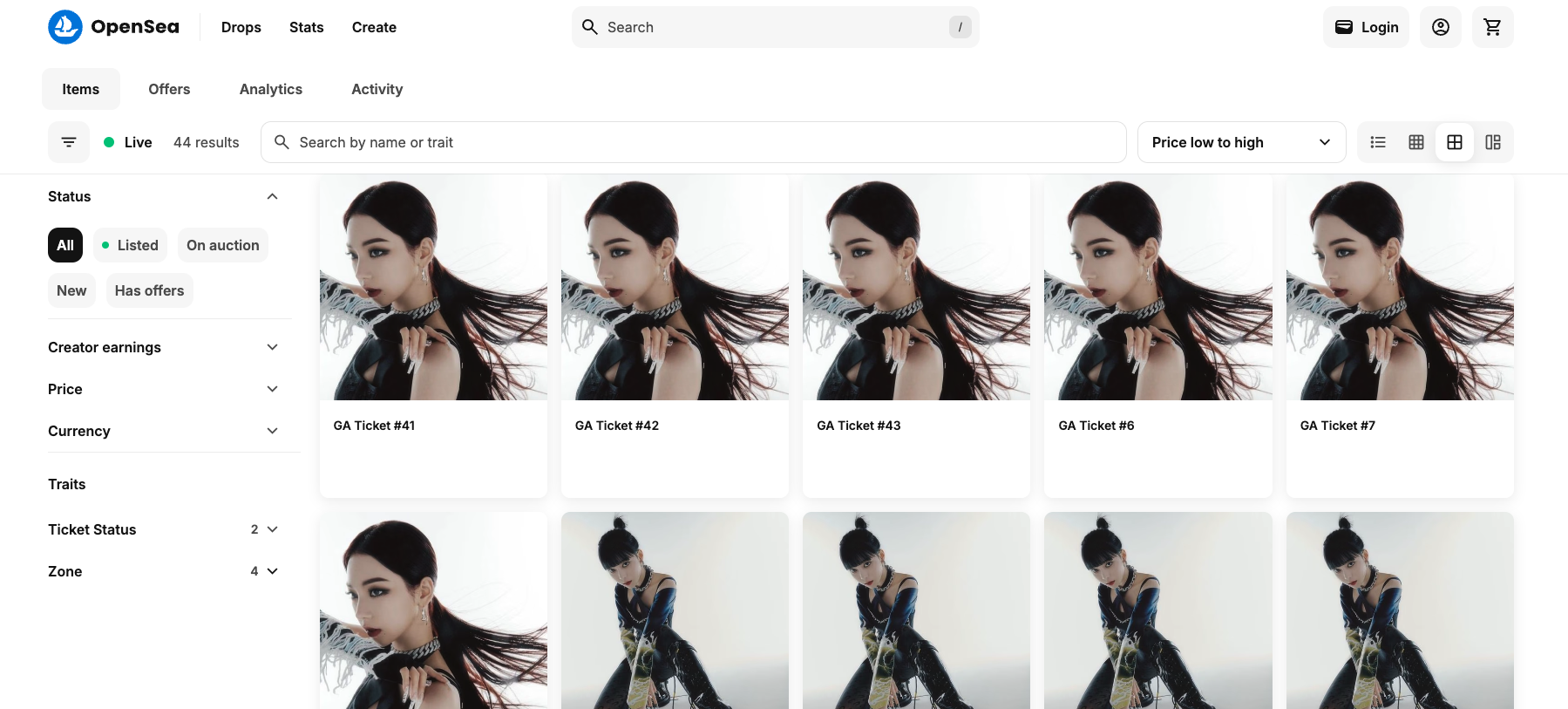Click the OpenSea logo icon
Screen dimensions: 1568x709
pyautogui.click(x=65, y=27)
